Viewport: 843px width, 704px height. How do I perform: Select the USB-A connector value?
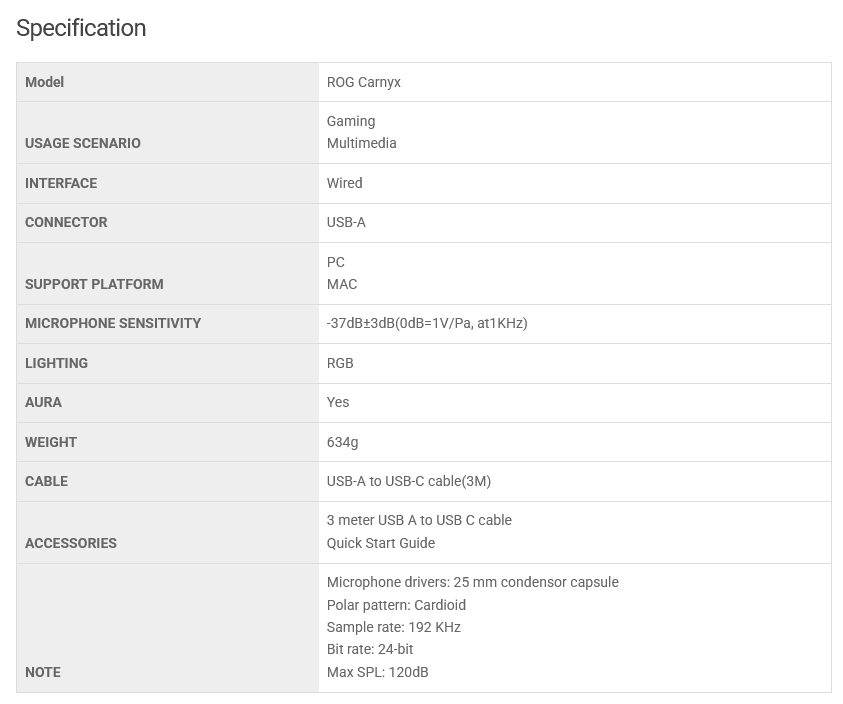point(346,222)
